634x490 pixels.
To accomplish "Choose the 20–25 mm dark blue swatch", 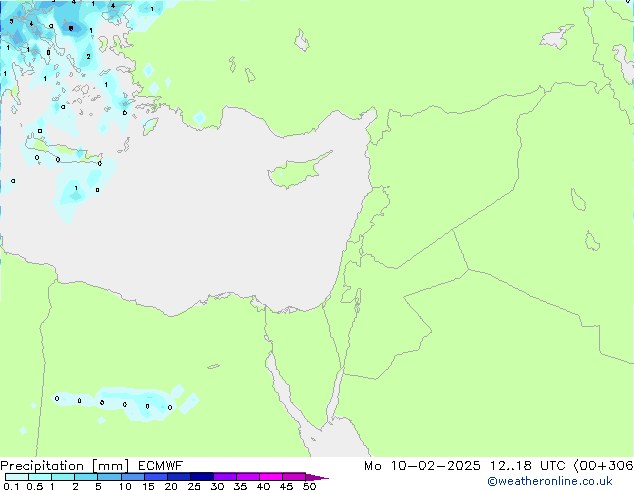I will [x=179, y=477].
